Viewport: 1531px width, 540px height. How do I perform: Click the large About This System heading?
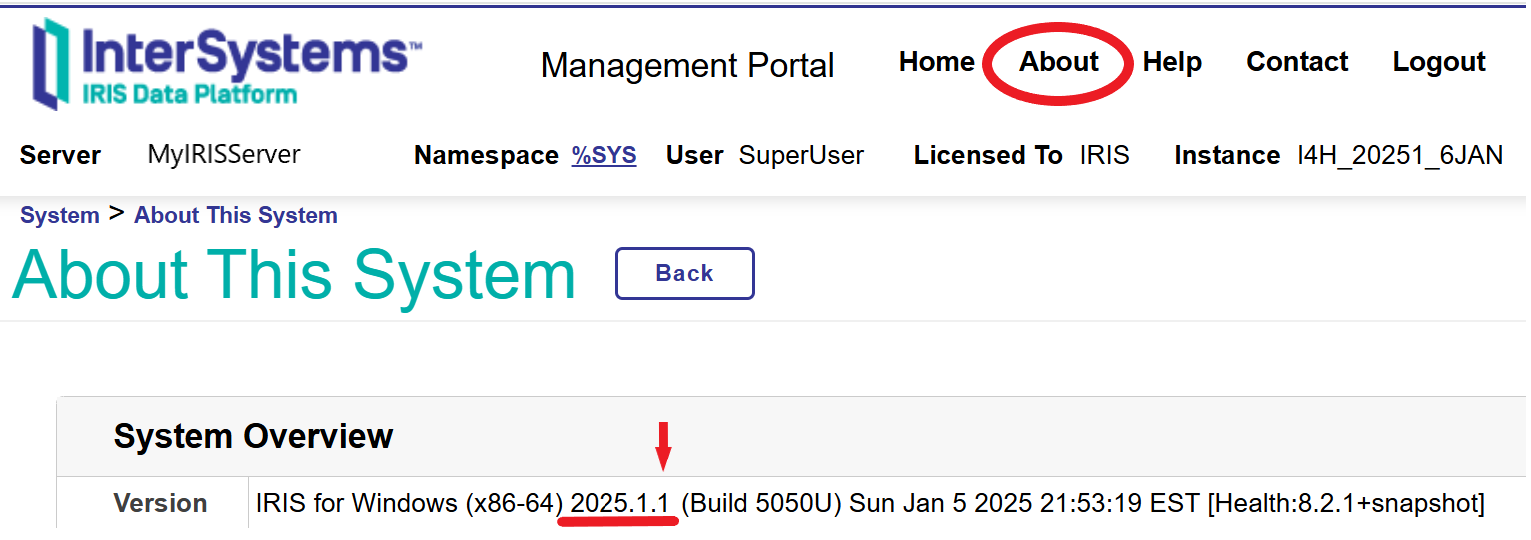click(294, 274)
